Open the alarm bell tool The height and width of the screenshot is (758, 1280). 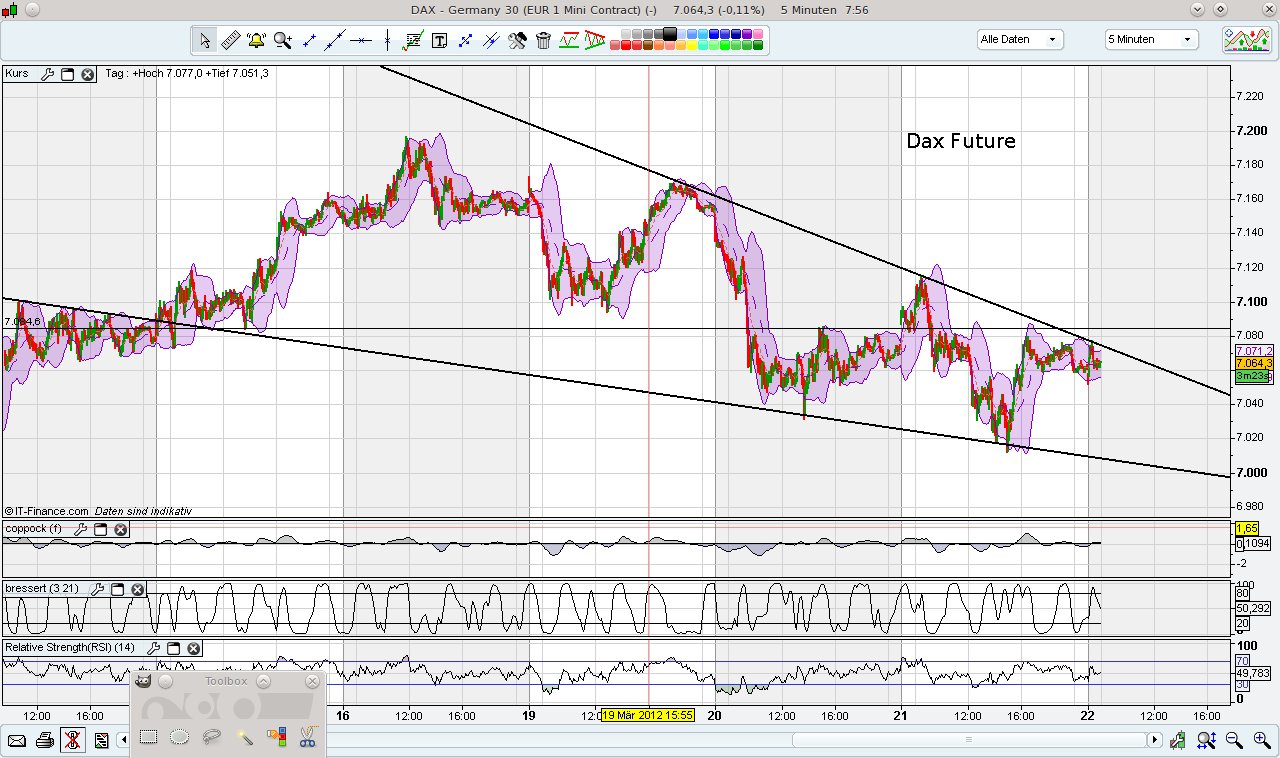pos(256,41)
